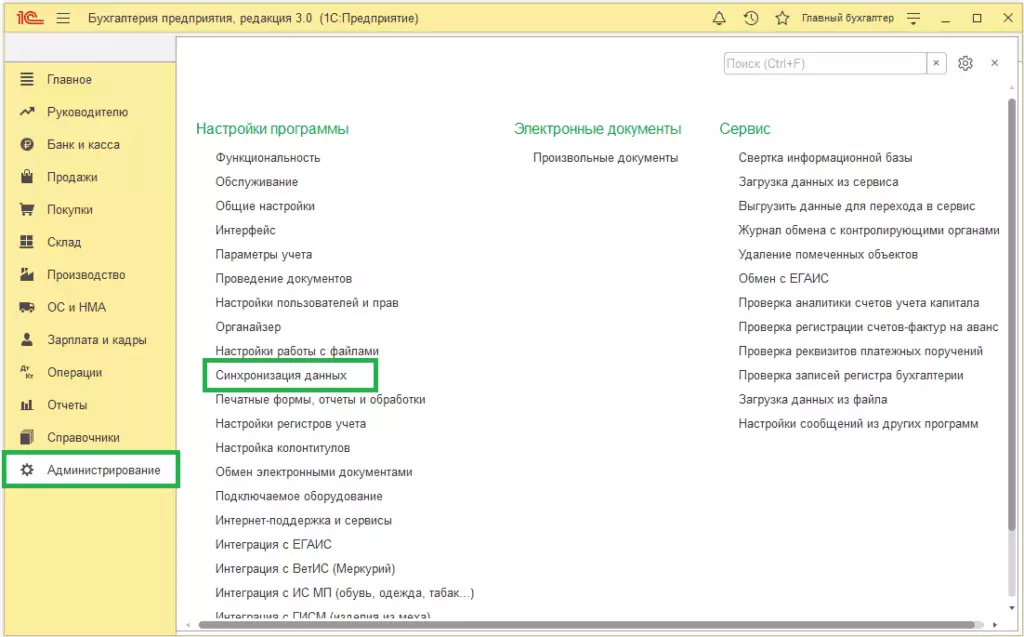Click the Руководителю chart icon
The image size is (1024, 637).
[x=27, y=112]
